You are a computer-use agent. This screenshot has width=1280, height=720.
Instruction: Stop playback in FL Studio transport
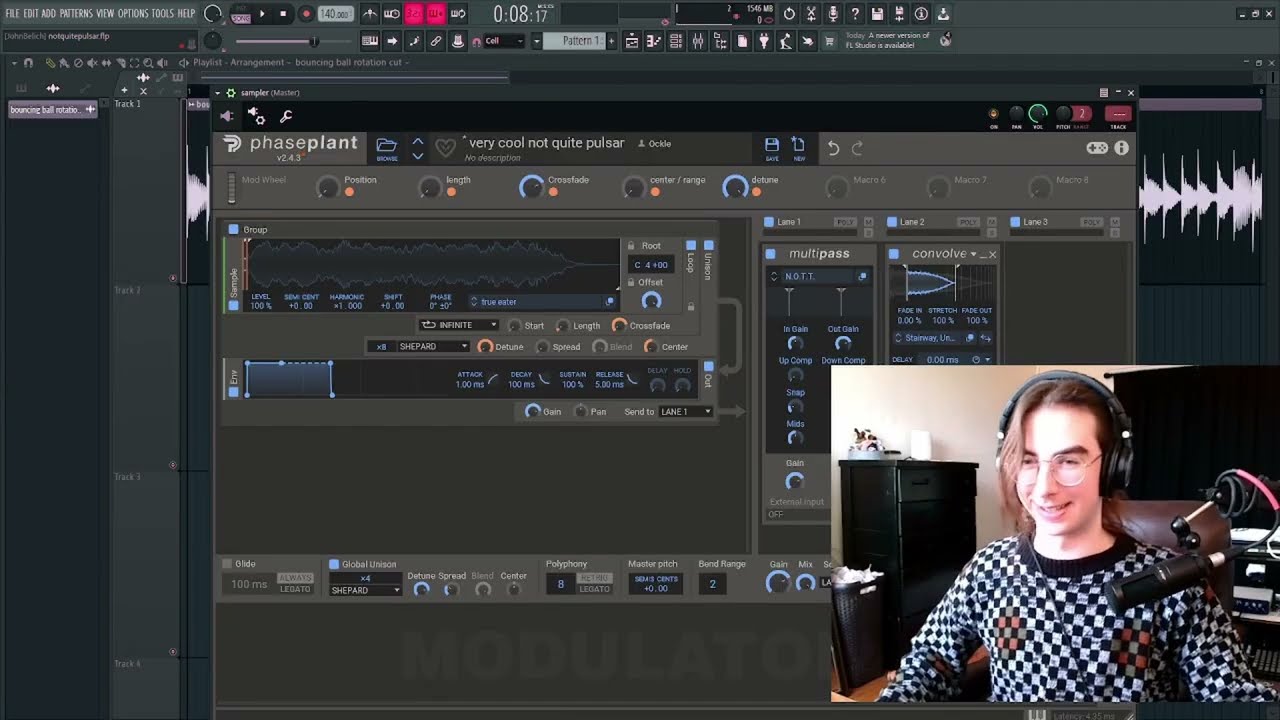(x=283, y=14)
